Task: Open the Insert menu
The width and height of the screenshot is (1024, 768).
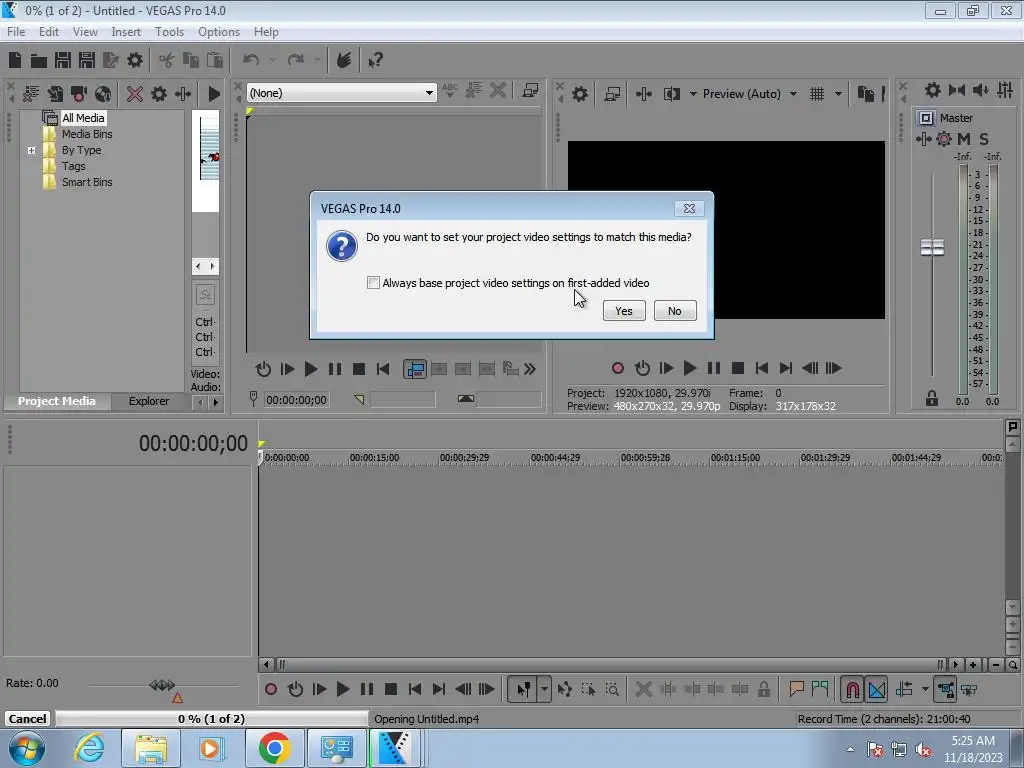Action: pos(125,32)
